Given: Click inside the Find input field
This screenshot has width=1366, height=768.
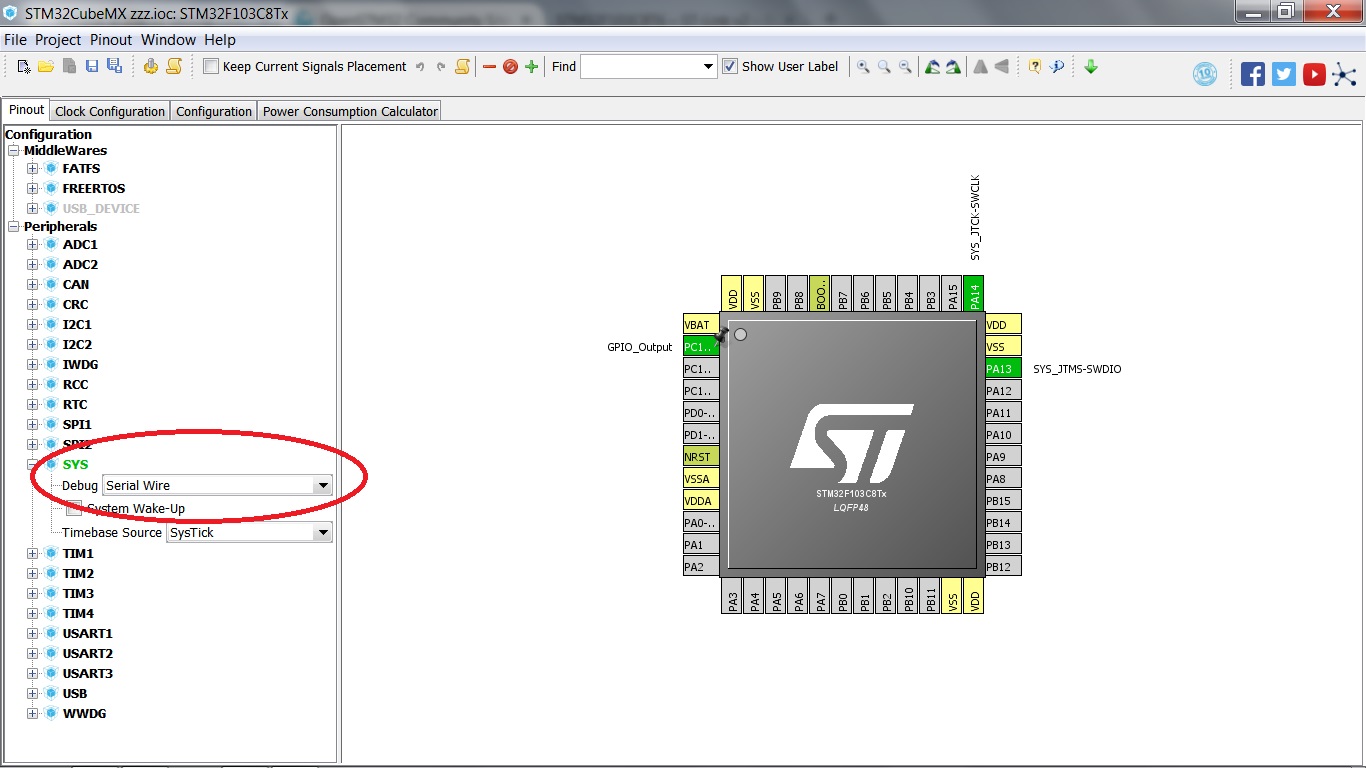Looking at the screenshot, I should [641, 67].
